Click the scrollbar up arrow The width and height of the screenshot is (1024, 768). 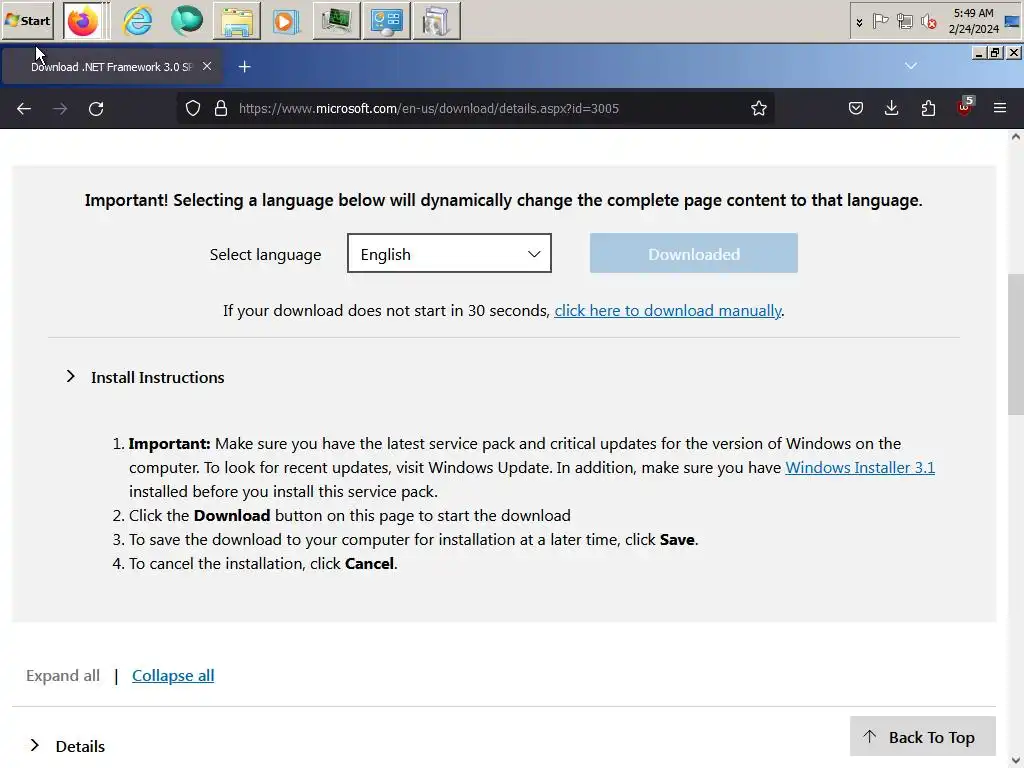(1016, 136)
